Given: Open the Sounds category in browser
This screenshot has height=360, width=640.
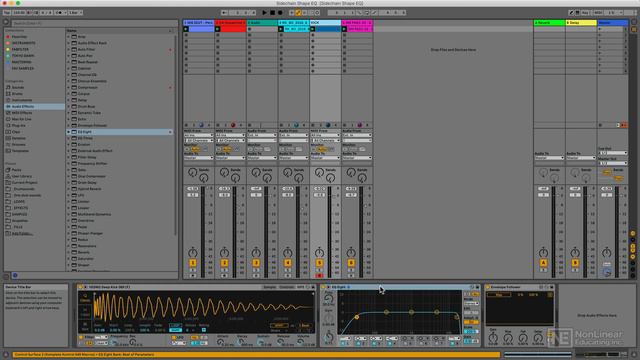Looking at the screenshot, I should coord(18,87).
